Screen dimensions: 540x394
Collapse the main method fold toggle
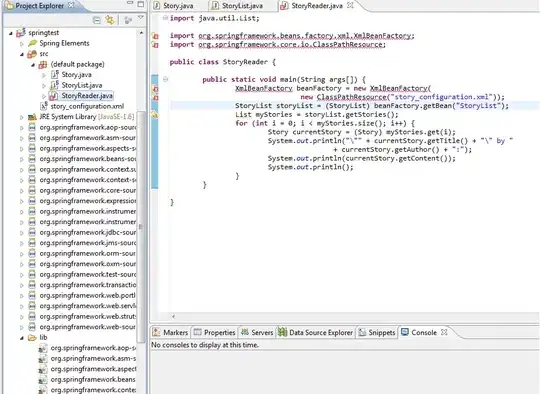pyautogui.click(x=165, y=80)
